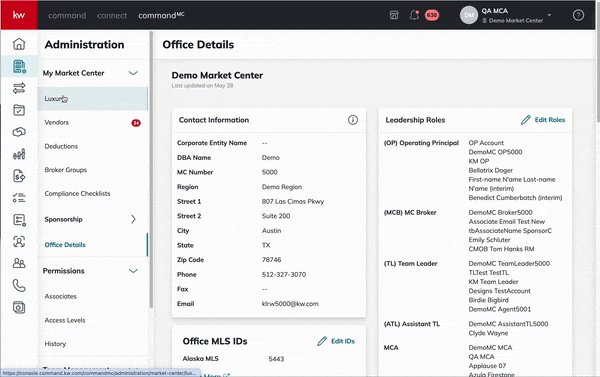Click the Contact Information info icon
Image resolution: width=600 pixels, height=377 pixels.
click(352, 120)
